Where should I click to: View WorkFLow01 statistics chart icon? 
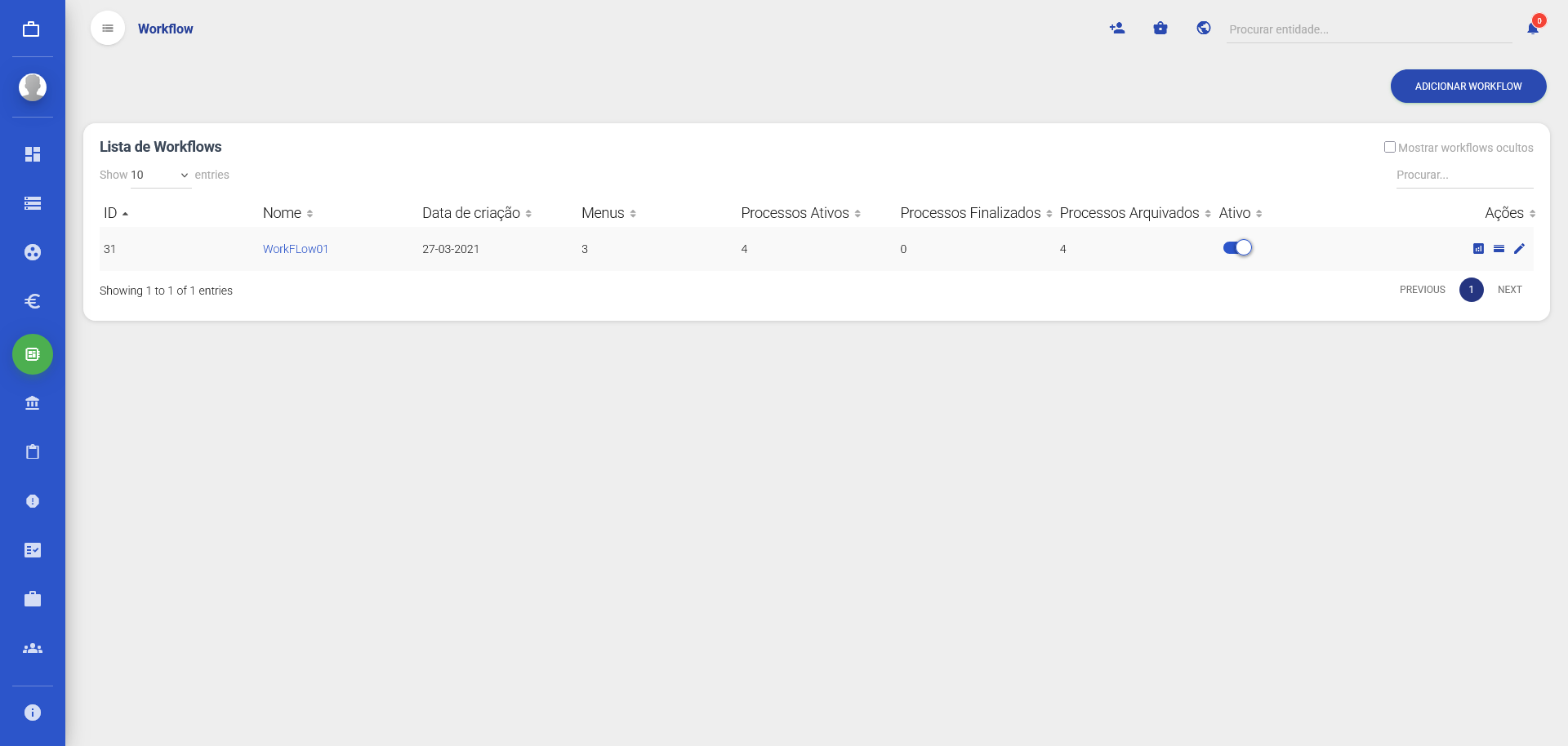point(1478,249)
